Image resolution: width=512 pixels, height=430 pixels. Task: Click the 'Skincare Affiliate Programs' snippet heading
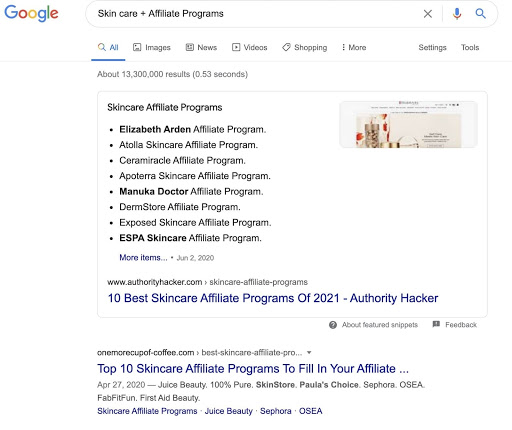coord(165,107)
